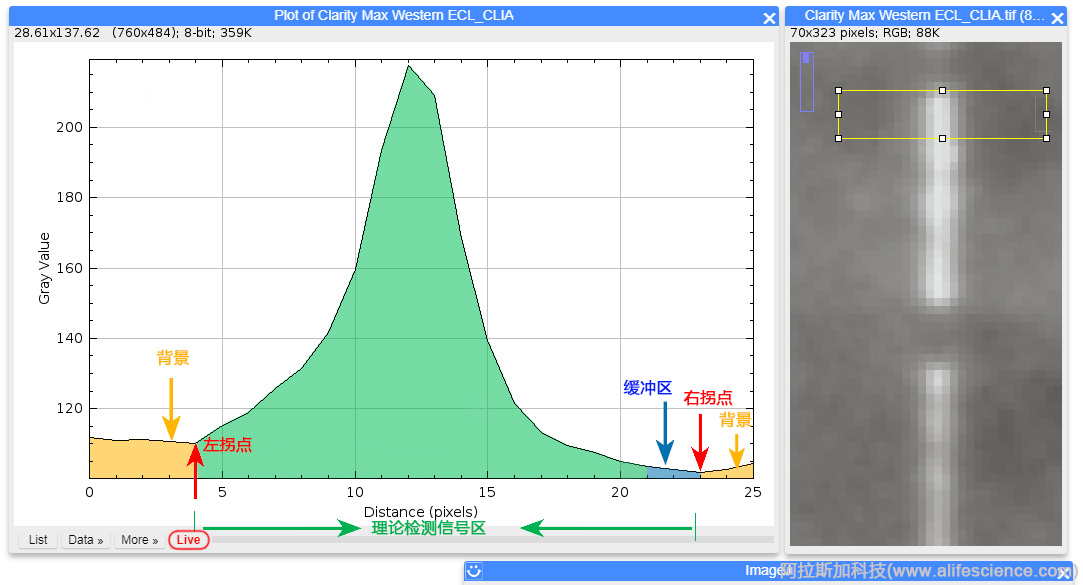Image resolution: width=1083 pixels, height=585 pixels.
Task: Click the top-center handle of the yellow ROI
Action: click(x=941, y=90)
